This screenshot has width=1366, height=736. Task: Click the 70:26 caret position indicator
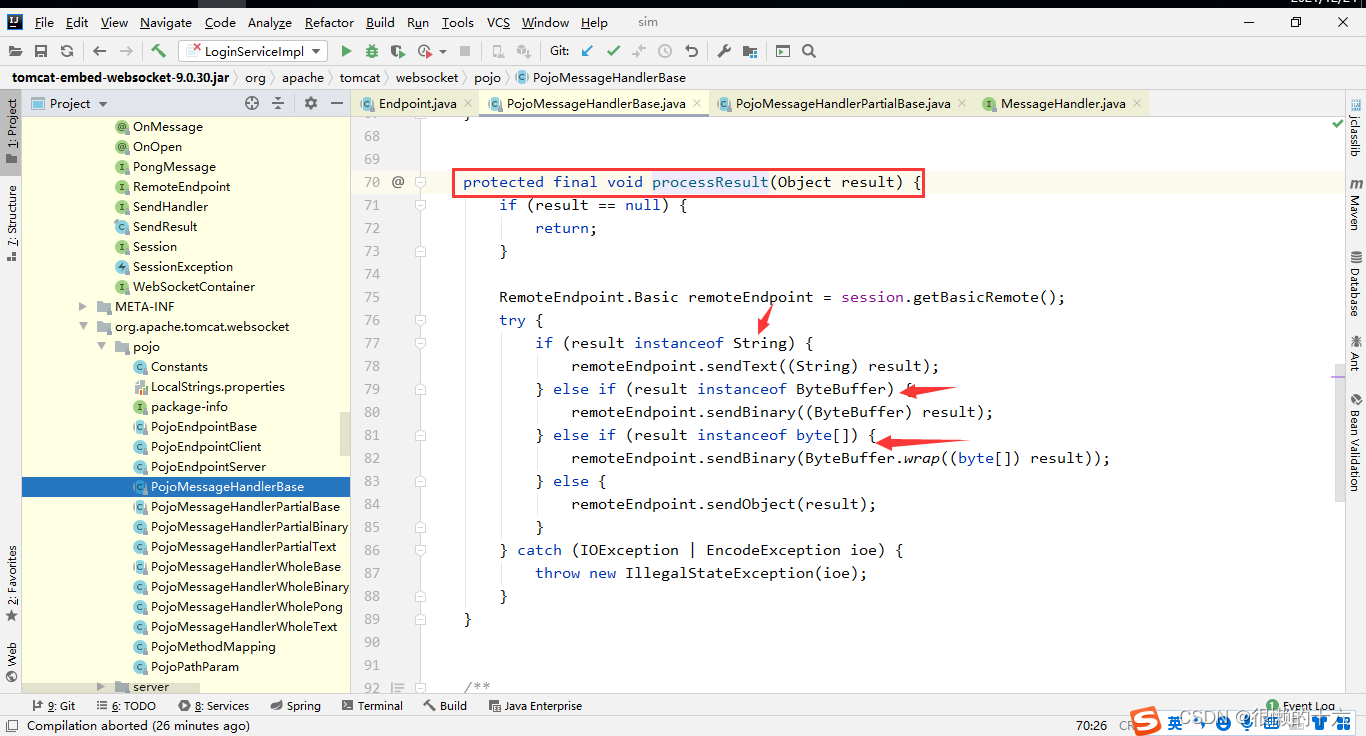(x=1091, y=726)
